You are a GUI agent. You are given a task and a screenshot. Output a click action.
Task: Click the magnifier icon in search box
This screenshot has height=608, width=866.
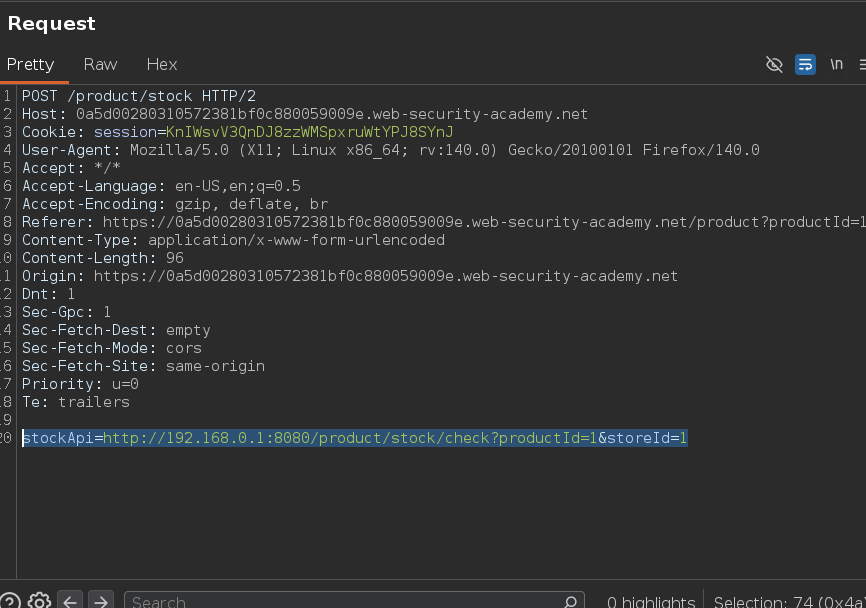pyautogui.click(x=571, y=601)
